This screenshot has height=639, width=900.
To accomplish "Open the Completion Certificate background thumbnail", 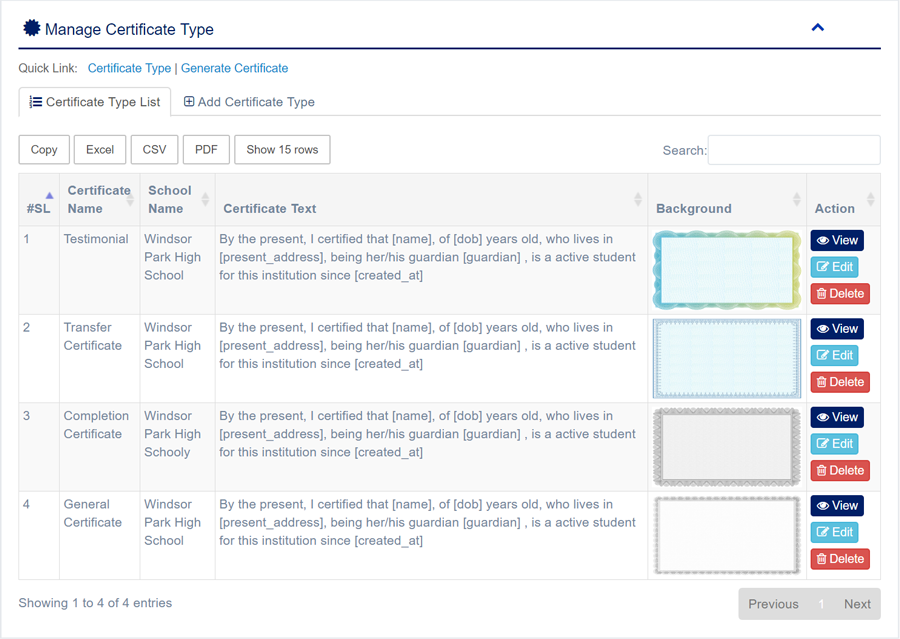I will 727,447.
